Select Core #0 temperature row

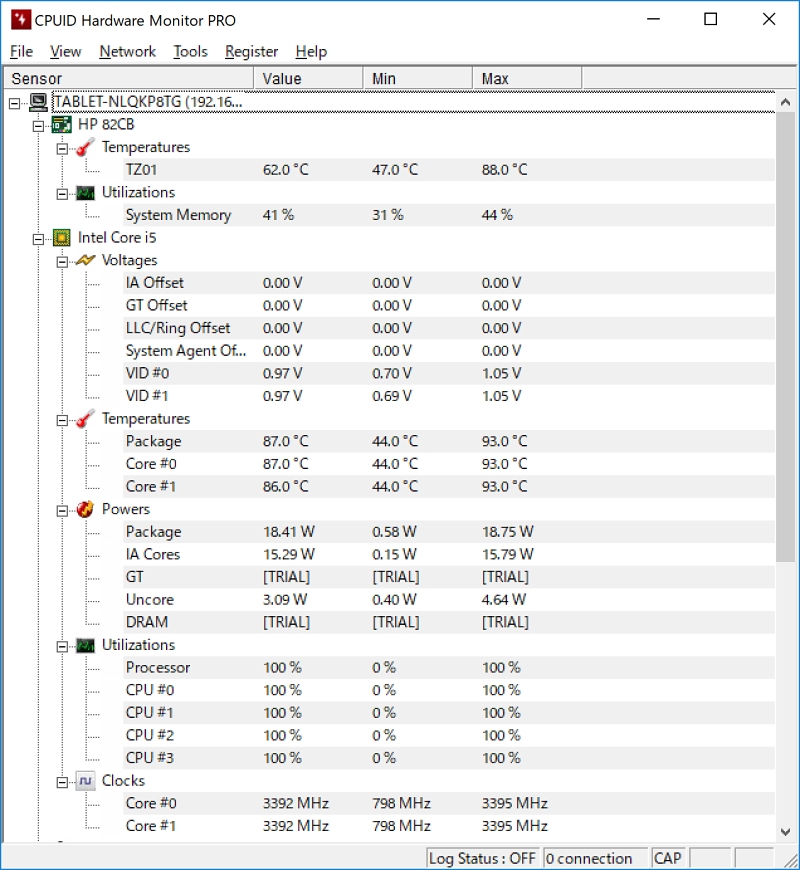pyautogui.click(x=449, y=464)
